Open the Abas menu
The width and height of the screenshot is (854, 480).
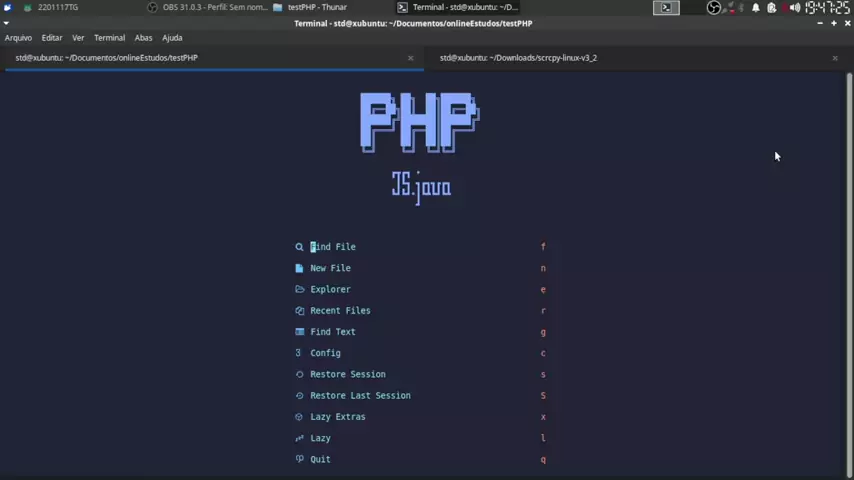[143, 38]
